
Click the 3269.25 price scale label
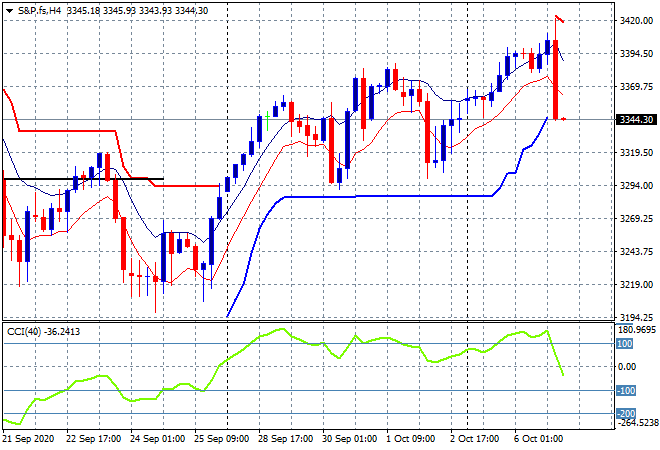[x=636, y=218]
